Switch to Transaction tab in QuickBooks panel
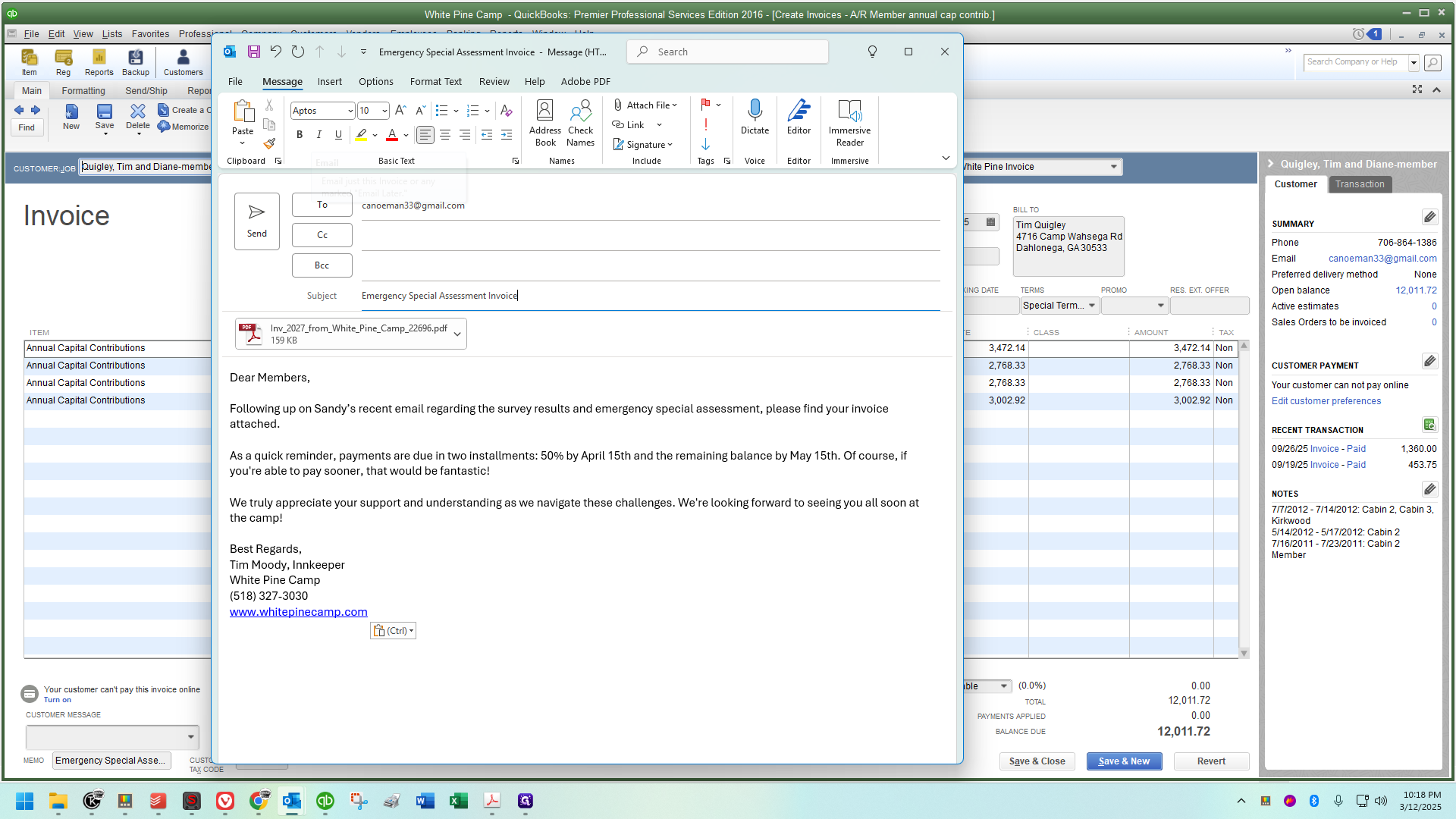Screen dimensions: 1456x819 tap(1360, 184)
